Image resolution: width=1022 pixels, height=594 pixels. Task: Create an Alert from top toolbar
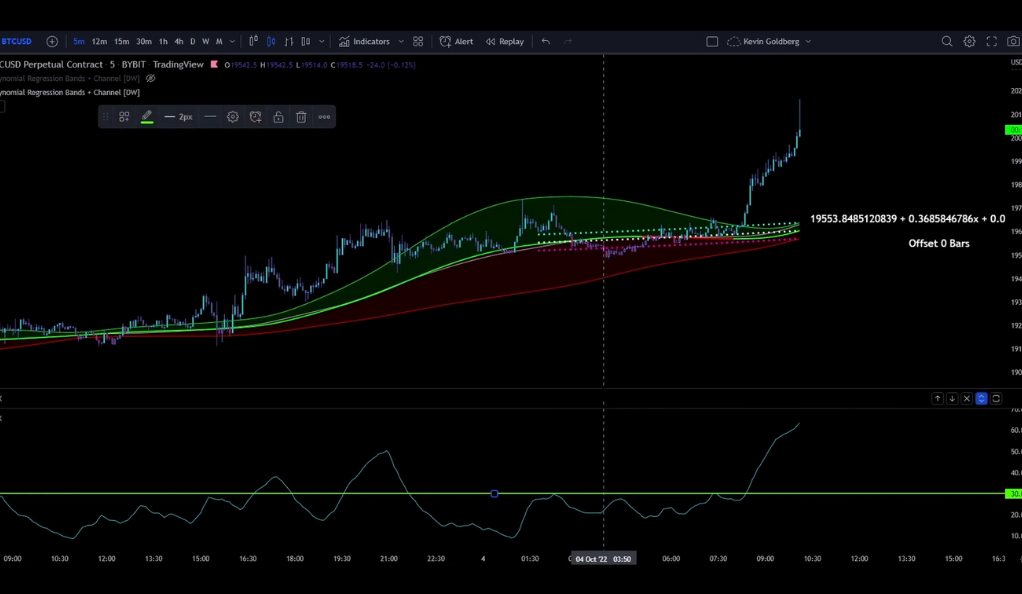point(456,41)
